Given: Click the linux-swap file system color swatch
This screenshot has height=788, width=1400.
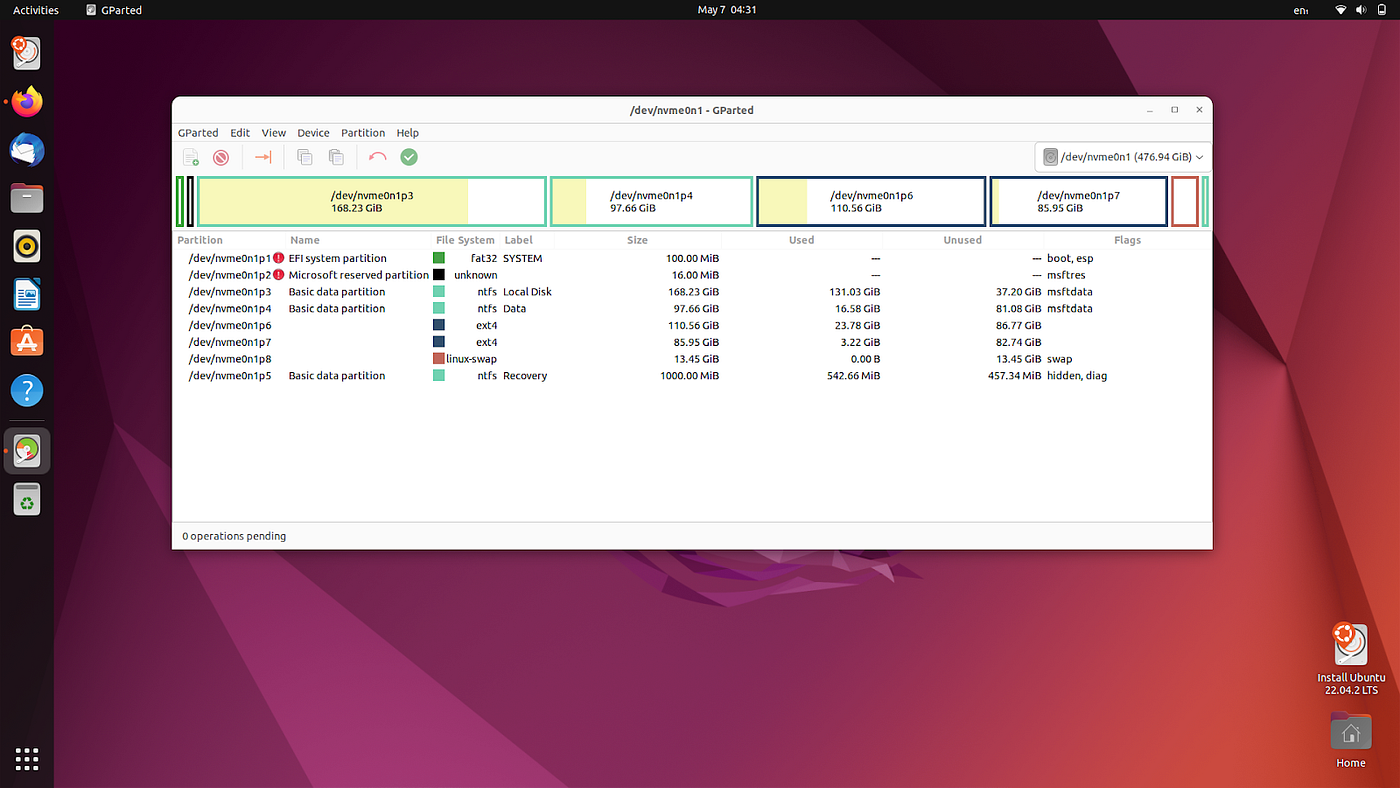Looking at the screenshot, I should click(x=438, y=358).
